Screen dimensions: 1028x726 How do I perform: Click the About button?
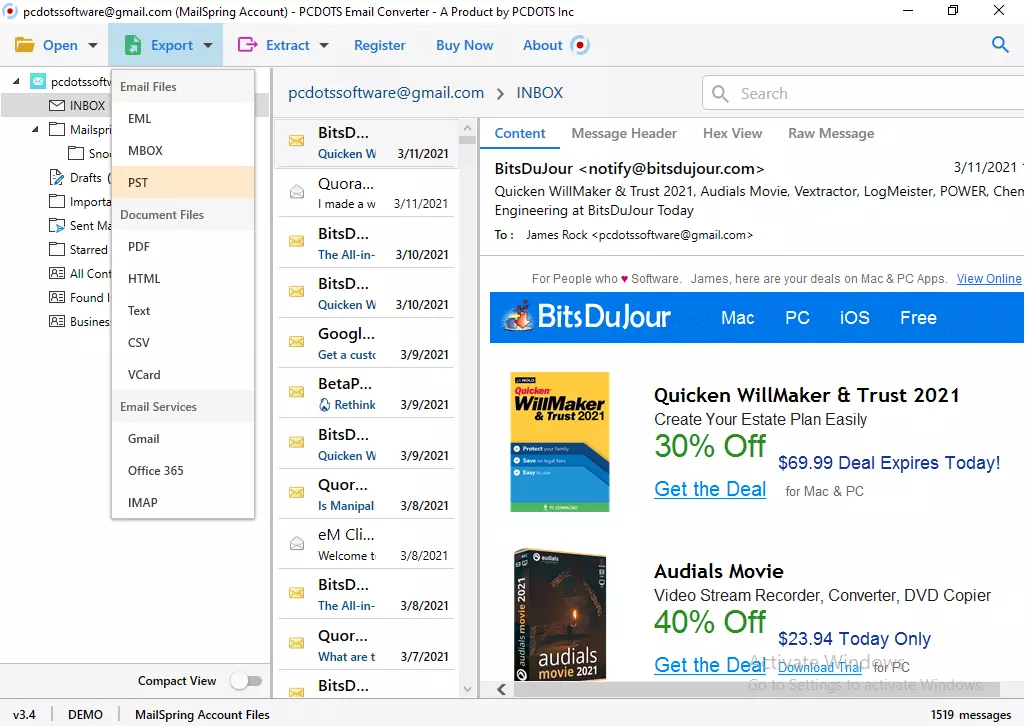(542, 45)
